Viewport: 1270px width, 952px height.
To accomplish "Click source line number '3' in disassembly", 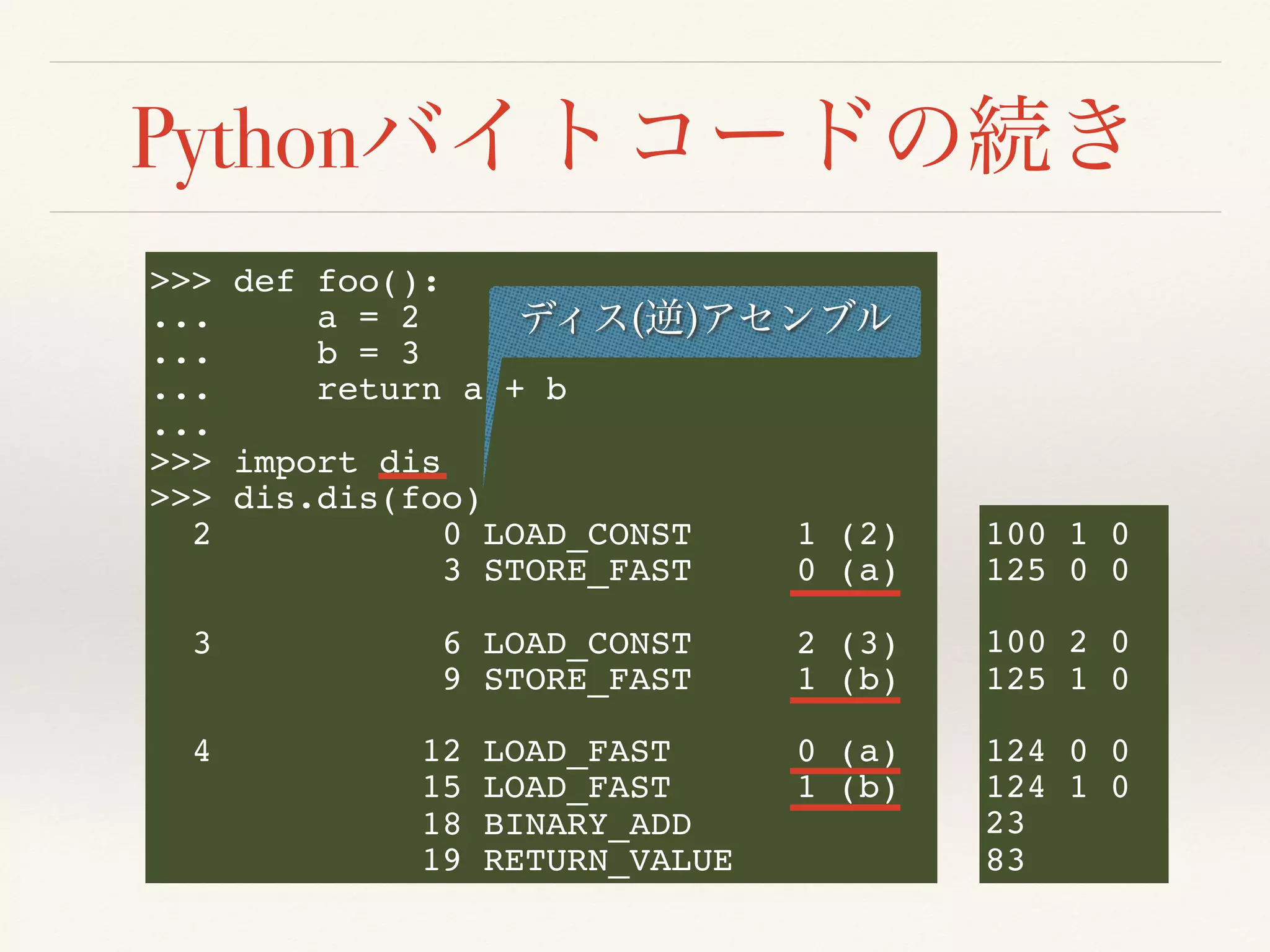I will pyautogui.click(x=202, y=643).
